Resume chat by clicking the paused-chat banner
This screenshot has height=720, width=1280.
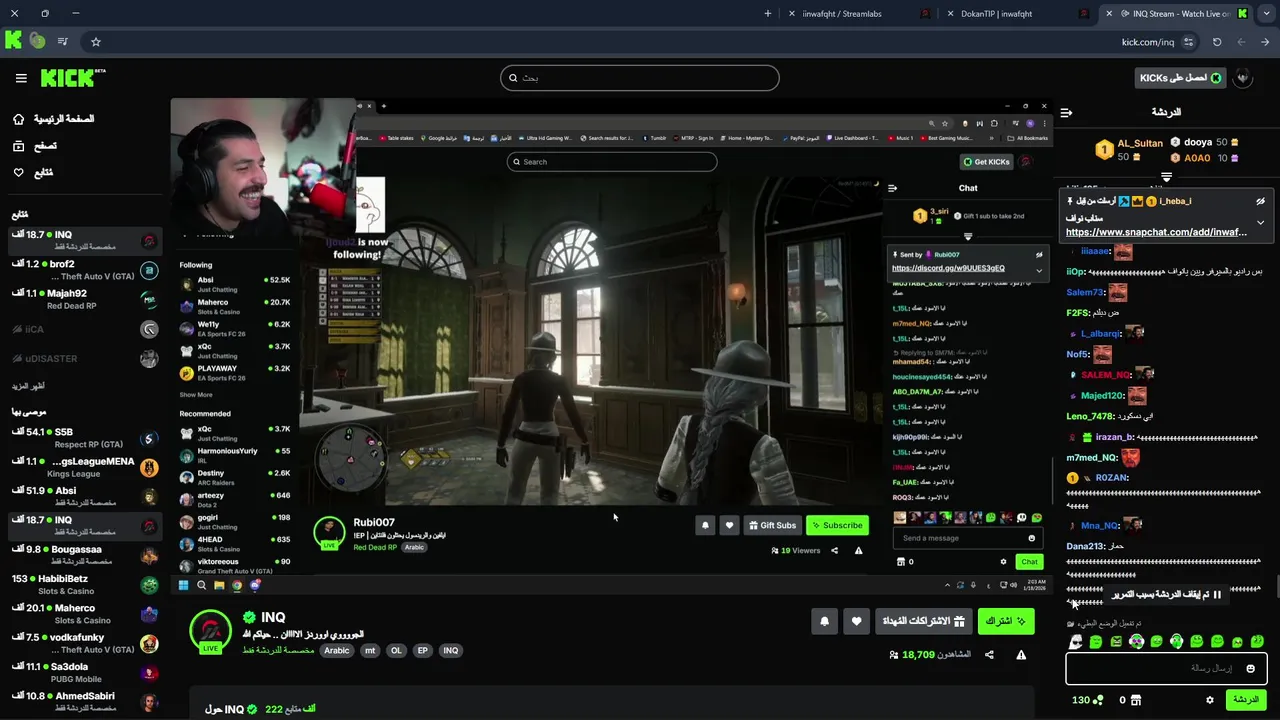[1166, 594]
